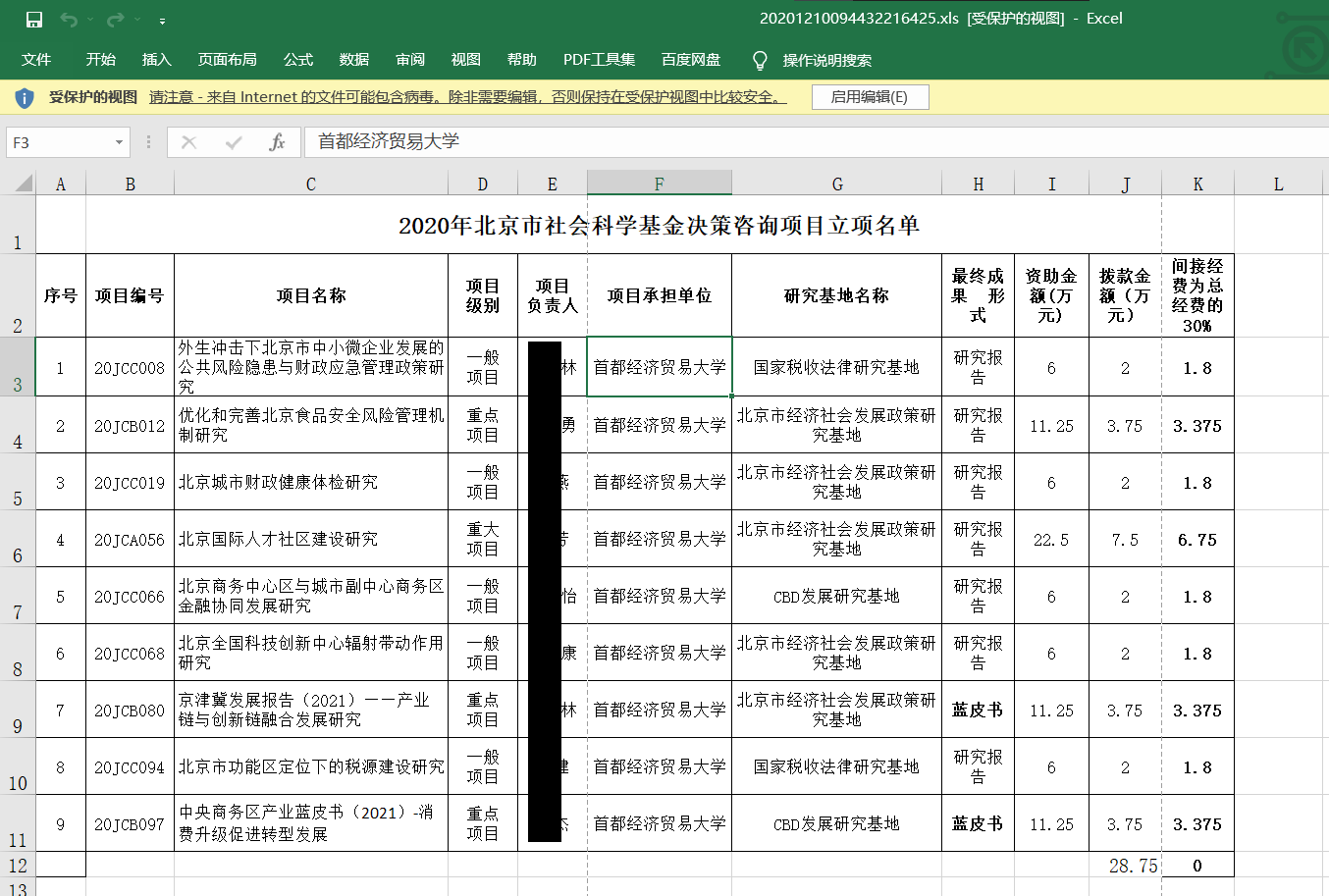Image resolution: width=1329 pixels, height=896 pixels.
Task: Open the 审阅 ribbon tab
Action: point(410,60)
